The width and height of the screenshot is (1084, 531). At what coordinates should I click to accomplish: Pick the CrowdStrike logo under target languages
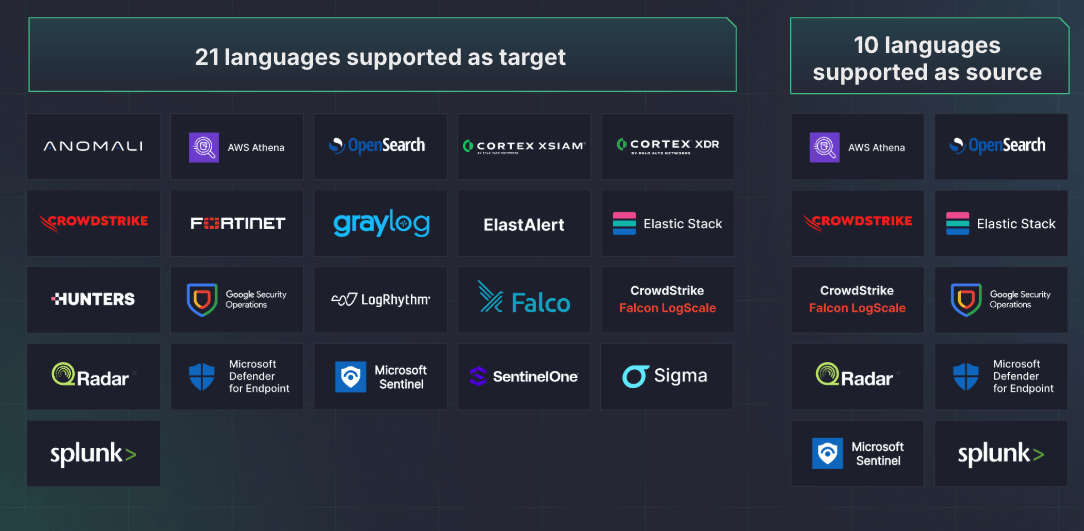(x=93, y=223)
